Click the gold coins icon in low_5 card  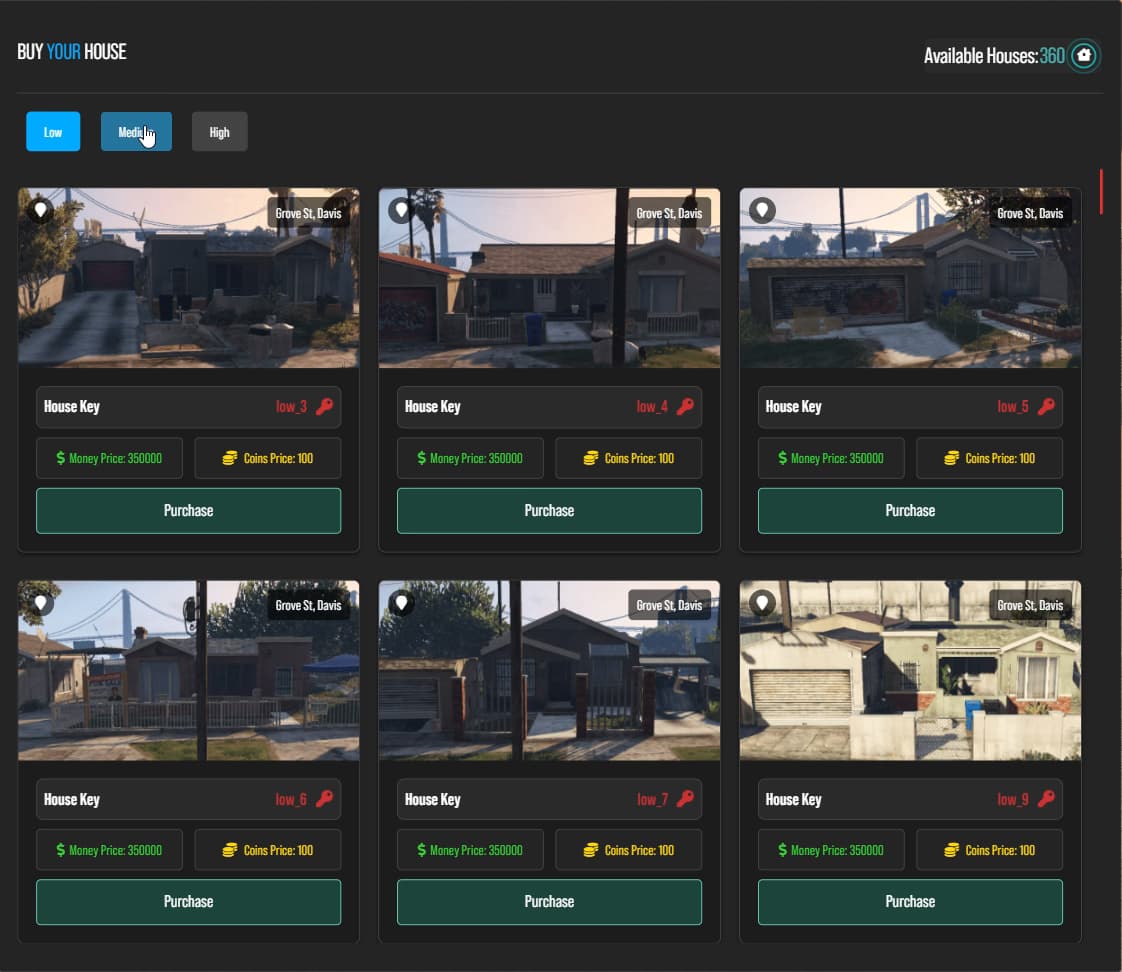[x=951, y=458]
